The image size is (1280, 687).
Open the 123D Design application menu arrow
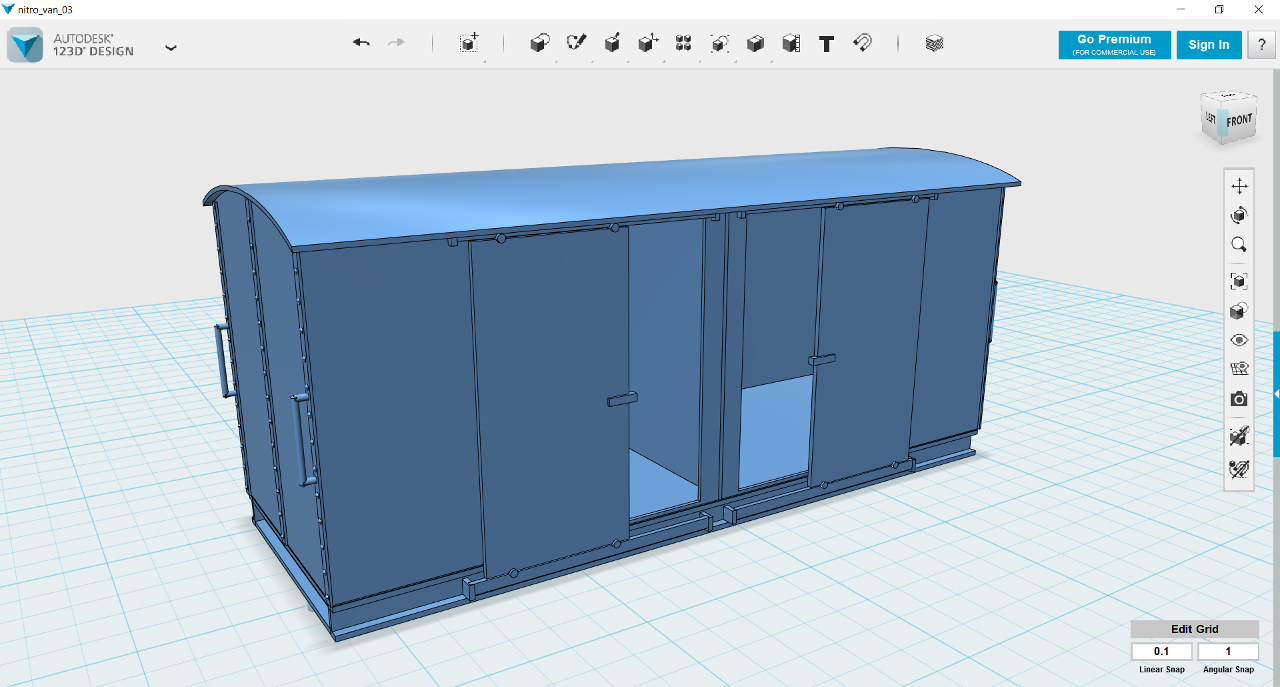coord(171,47)
